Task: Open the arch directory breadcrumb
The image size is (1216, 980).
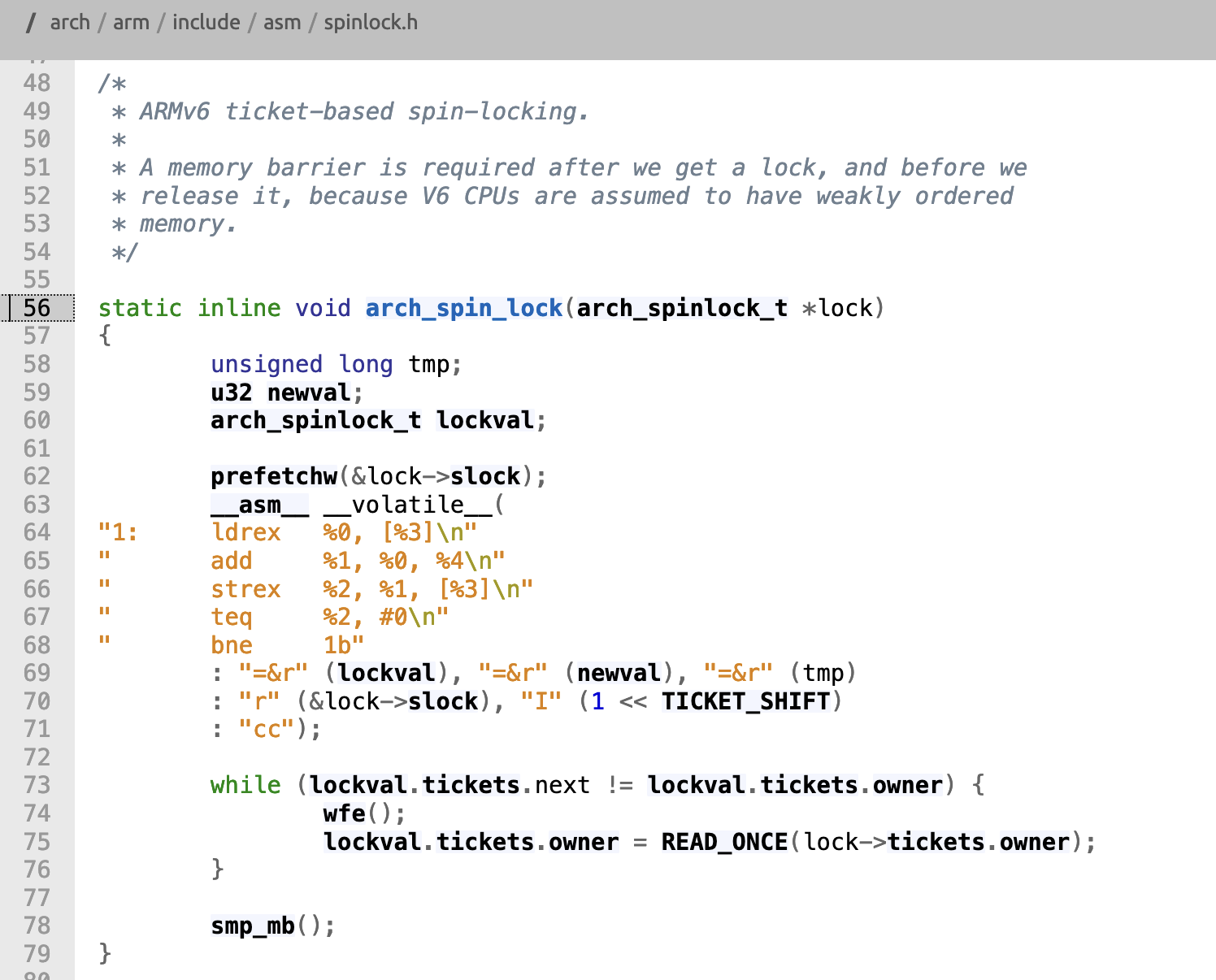Action: click(70, 23)
